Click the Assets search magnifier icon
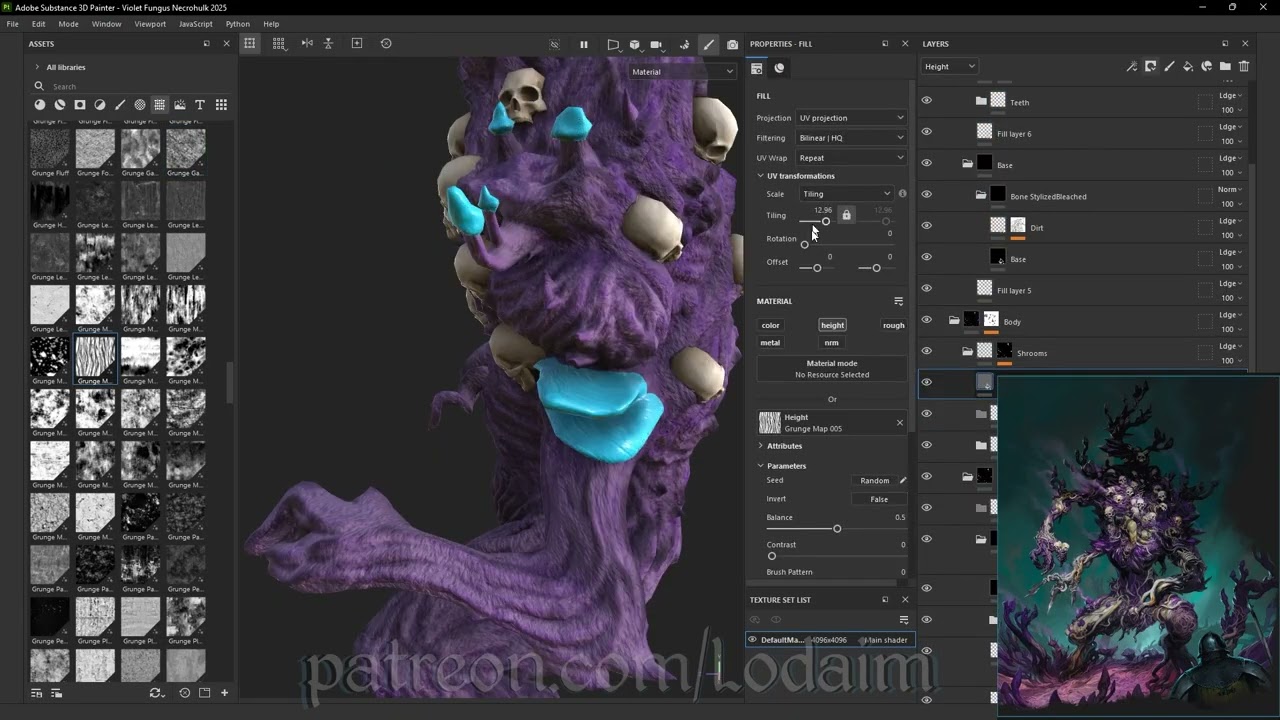 40,86
